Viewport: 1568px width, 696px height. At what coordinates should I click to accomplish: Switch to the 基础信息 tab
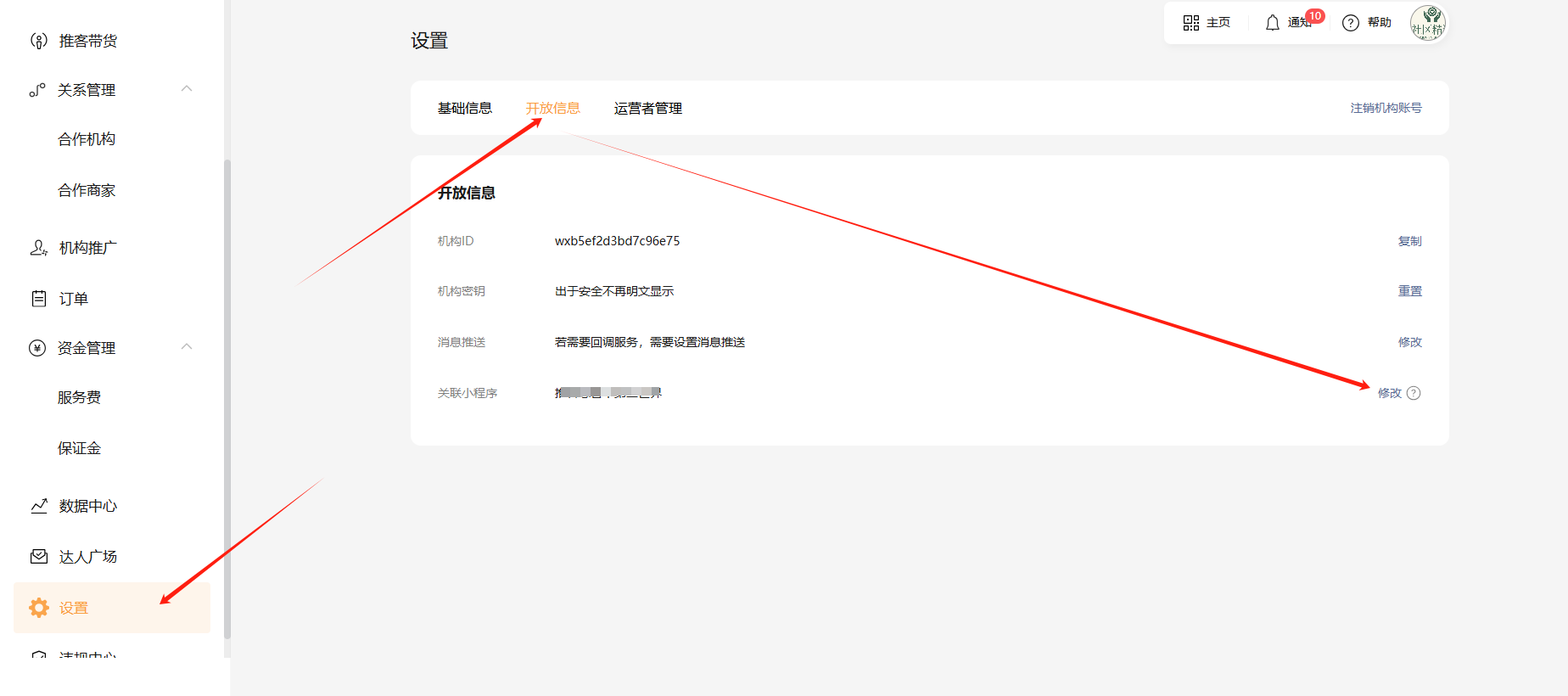[465, 109]
